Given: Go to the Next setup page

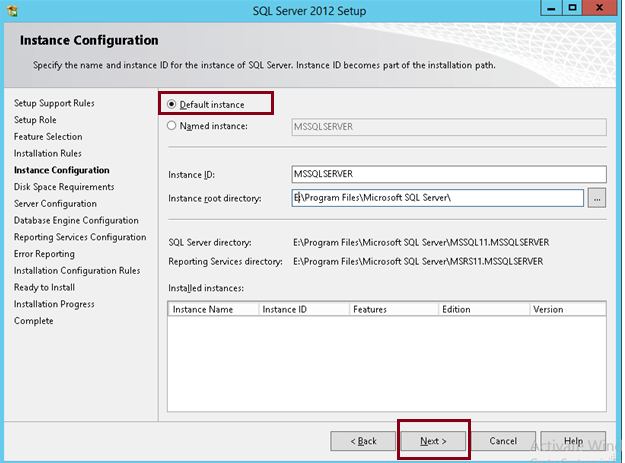Looking at the screenshot, I should 433,441.
